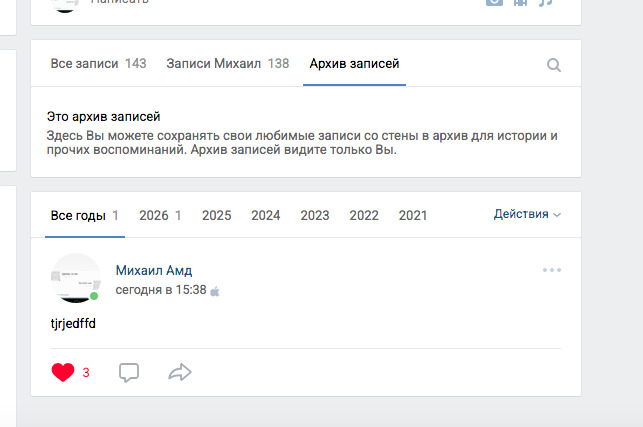The image size is (643, 427).
Task: Open wall search with the magnifier icon
Action: coord(554,65)
